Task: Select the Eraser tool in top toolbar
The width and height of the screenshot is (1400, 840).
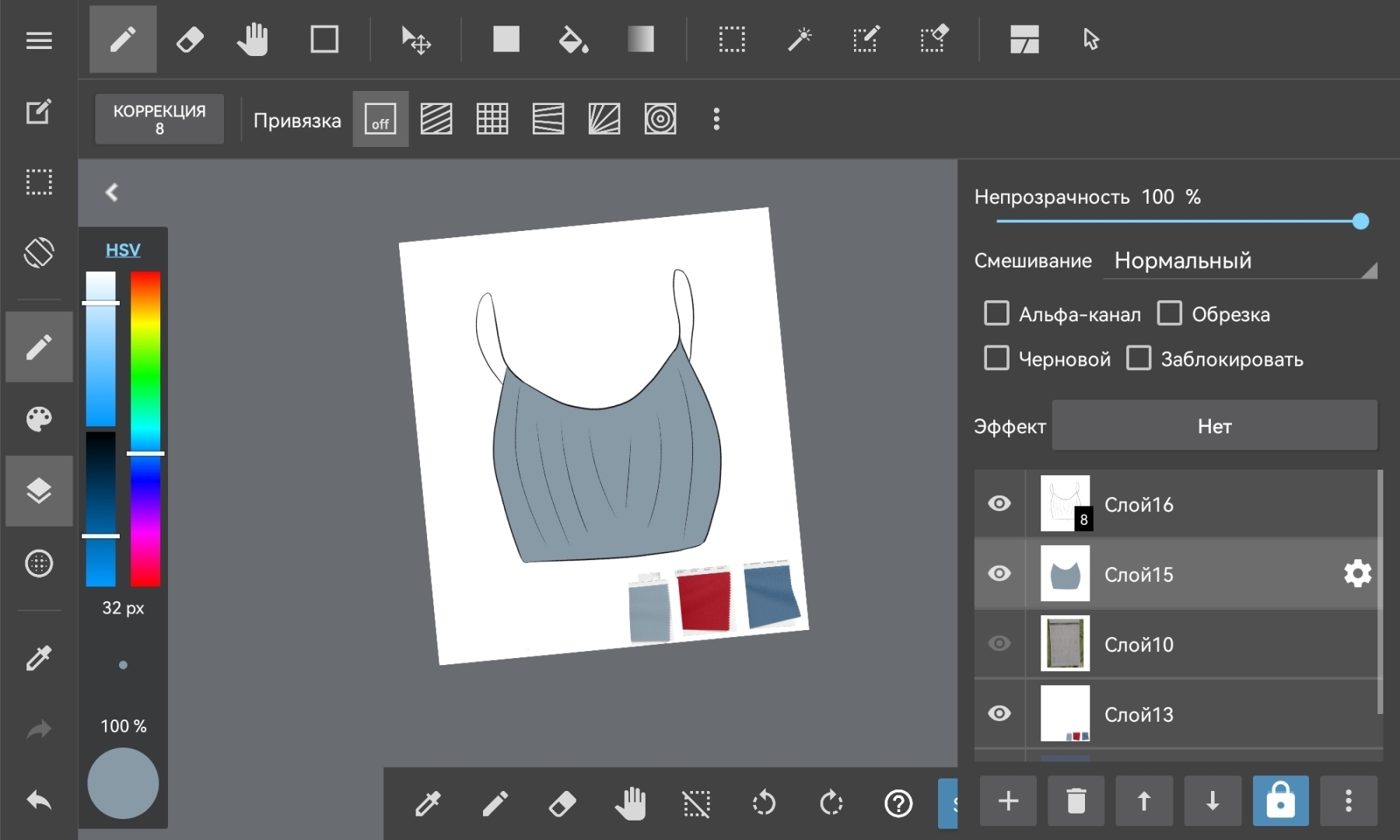Action: [190, 39]
